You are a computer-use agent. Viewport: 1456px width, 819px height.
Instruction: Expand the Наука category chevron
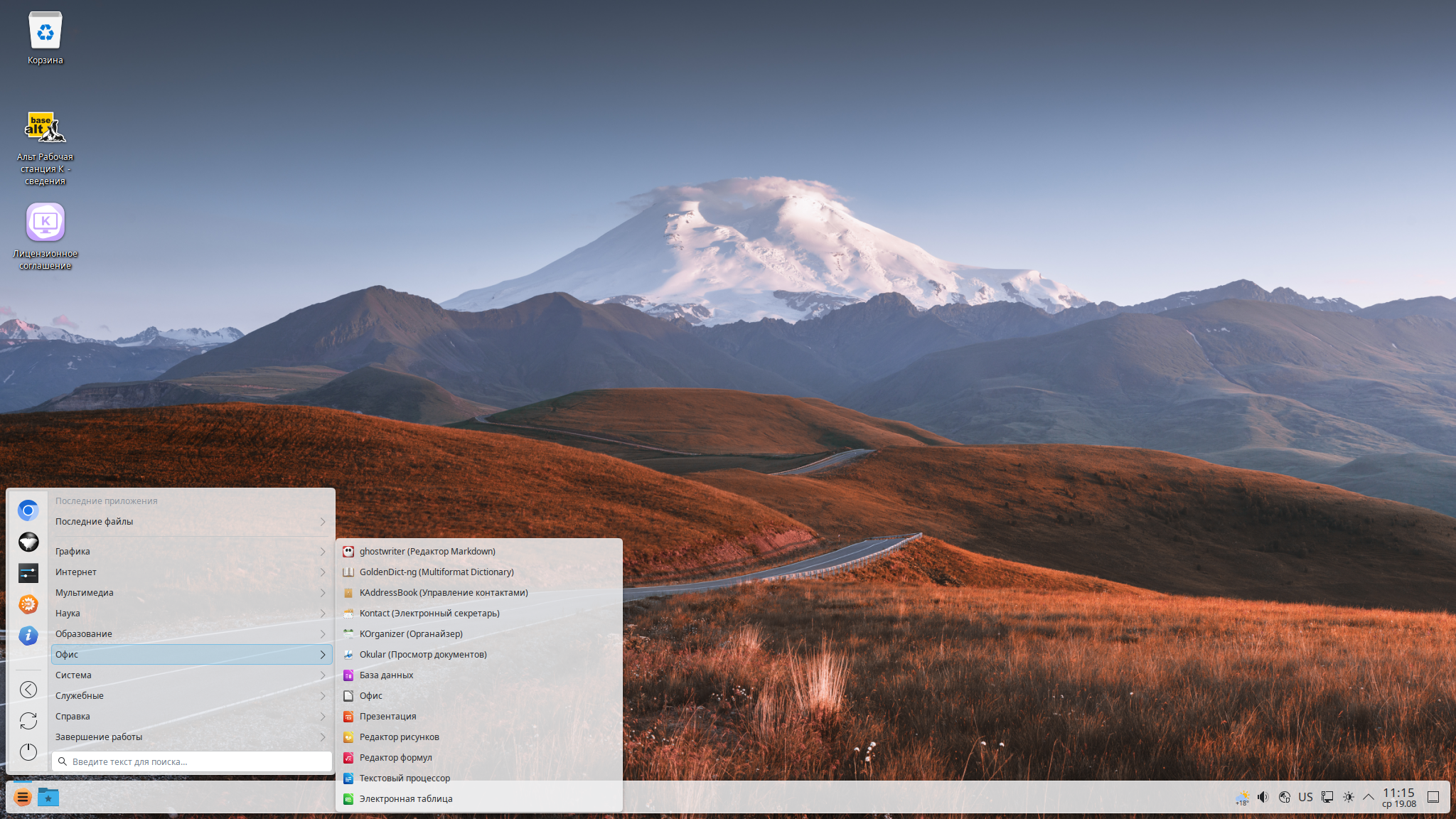pyautogui.click(x=323, y=614)
